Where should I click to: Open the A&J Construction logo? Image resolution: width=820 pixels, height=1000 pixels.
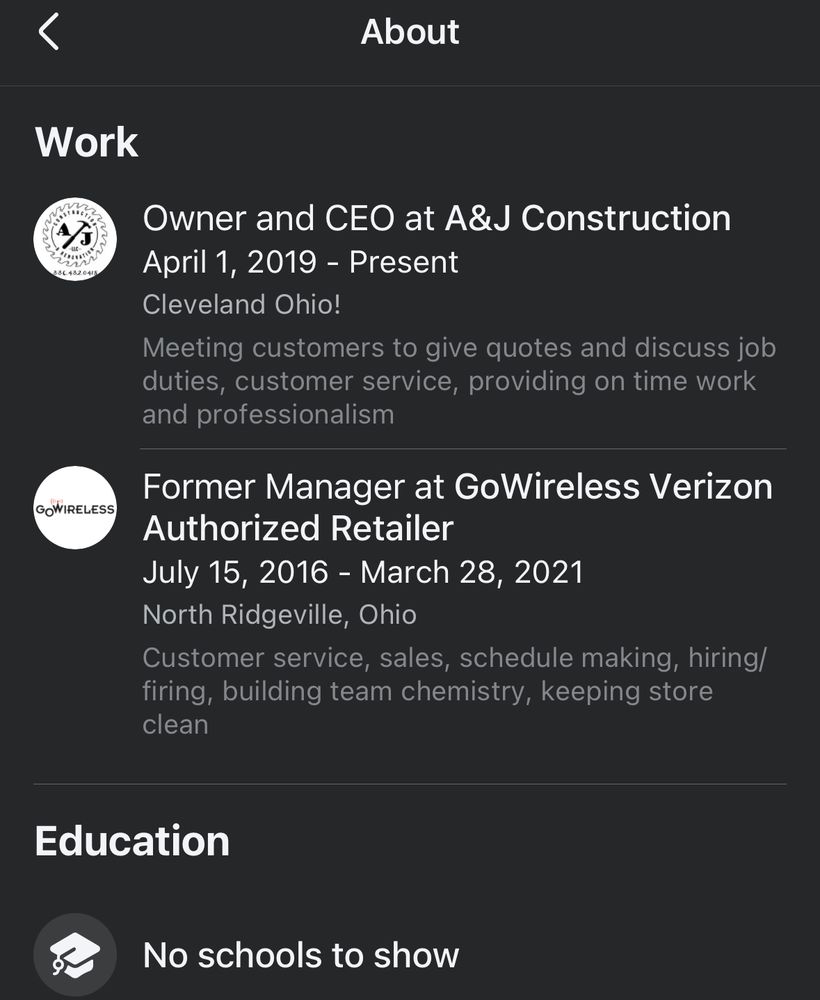(x=75, y=239)
